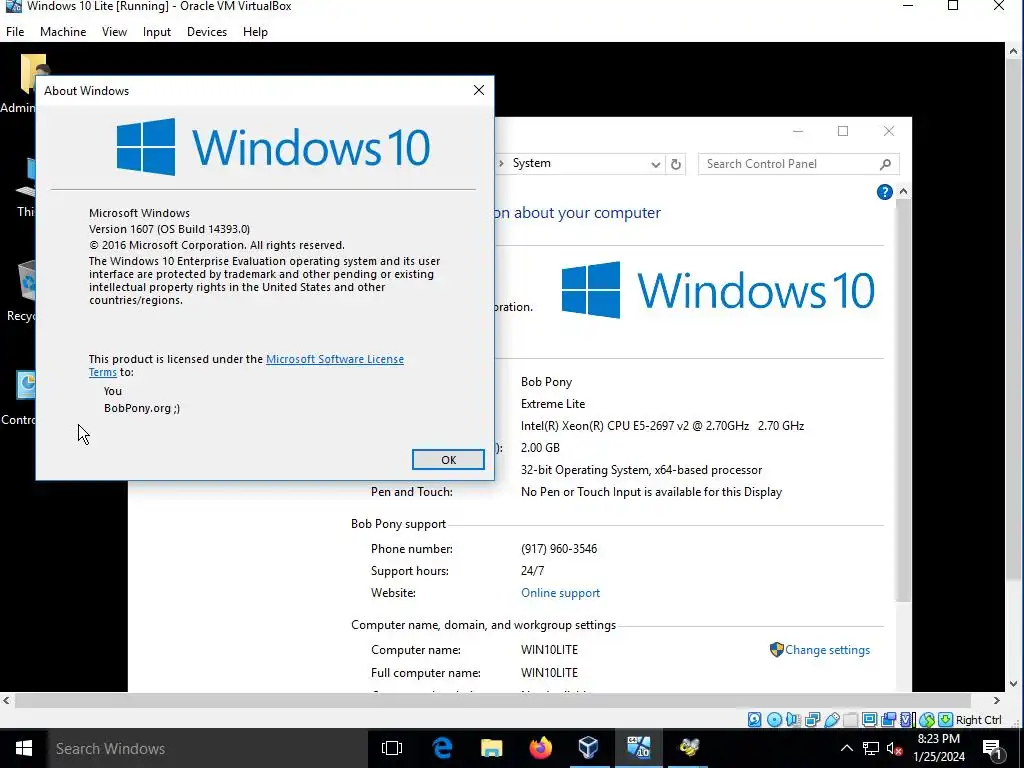The width and height of the screenshot is (1024, 768).
Task: Click the Search Control Panel field
Action: tap(799, 164)
